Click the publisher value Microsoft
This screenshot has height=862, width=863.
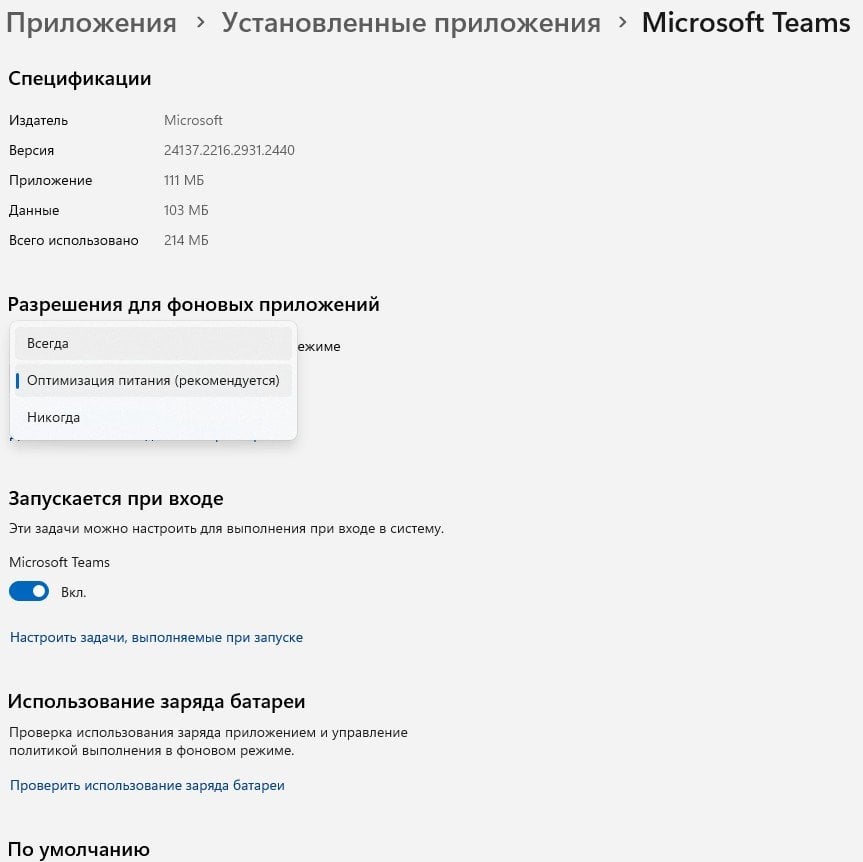click(x=193, y=121)
